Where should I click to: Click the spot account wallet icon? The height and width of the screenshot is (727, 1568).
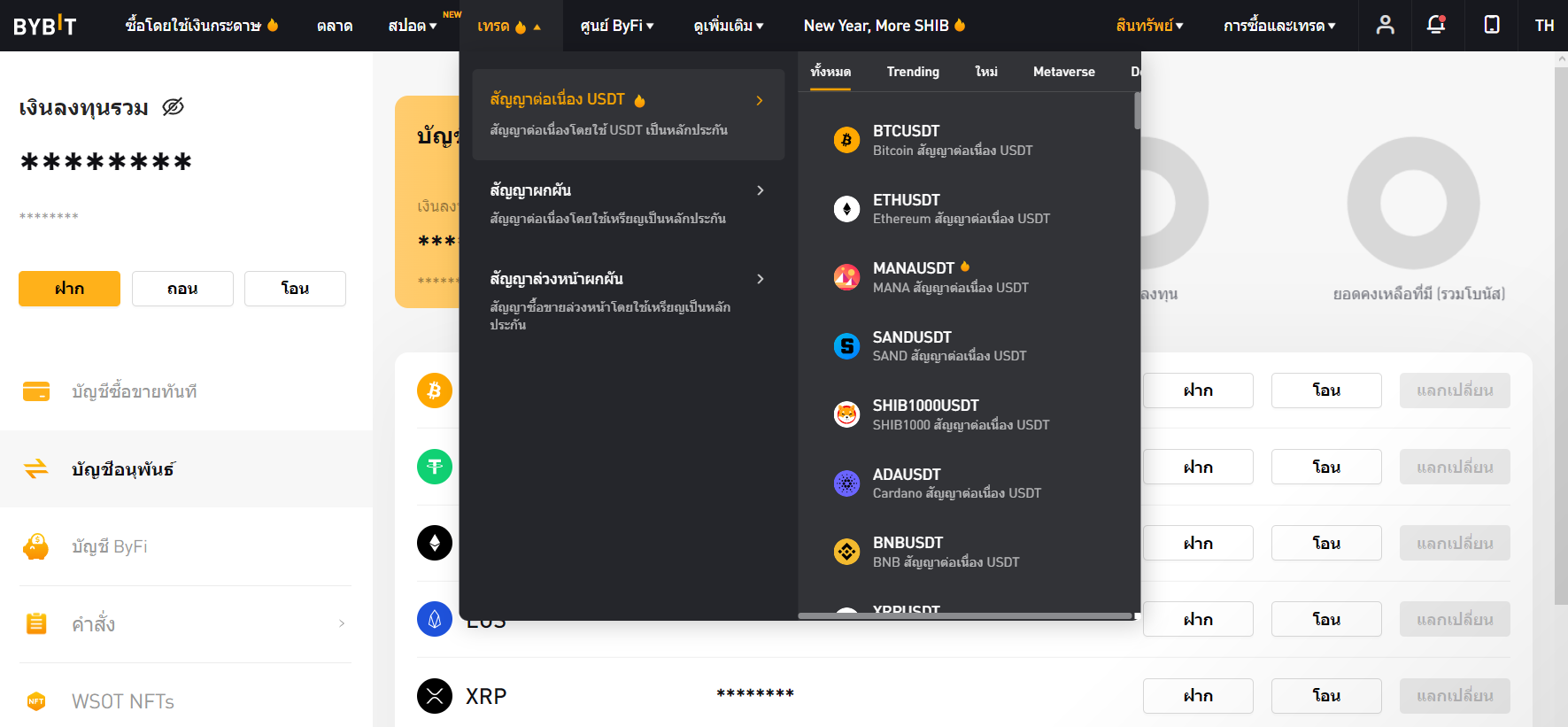point(36,391)
